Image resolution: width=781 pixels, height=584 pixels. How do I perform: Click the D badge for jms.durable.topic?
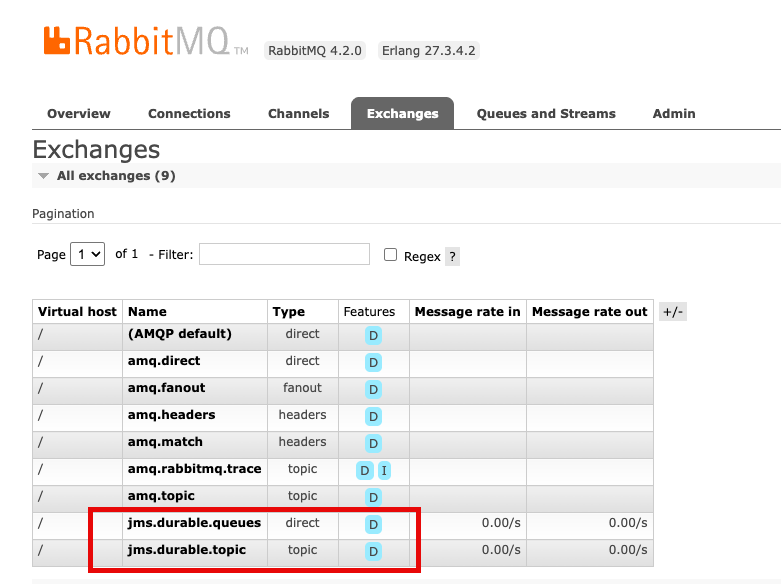pos(374,552)
